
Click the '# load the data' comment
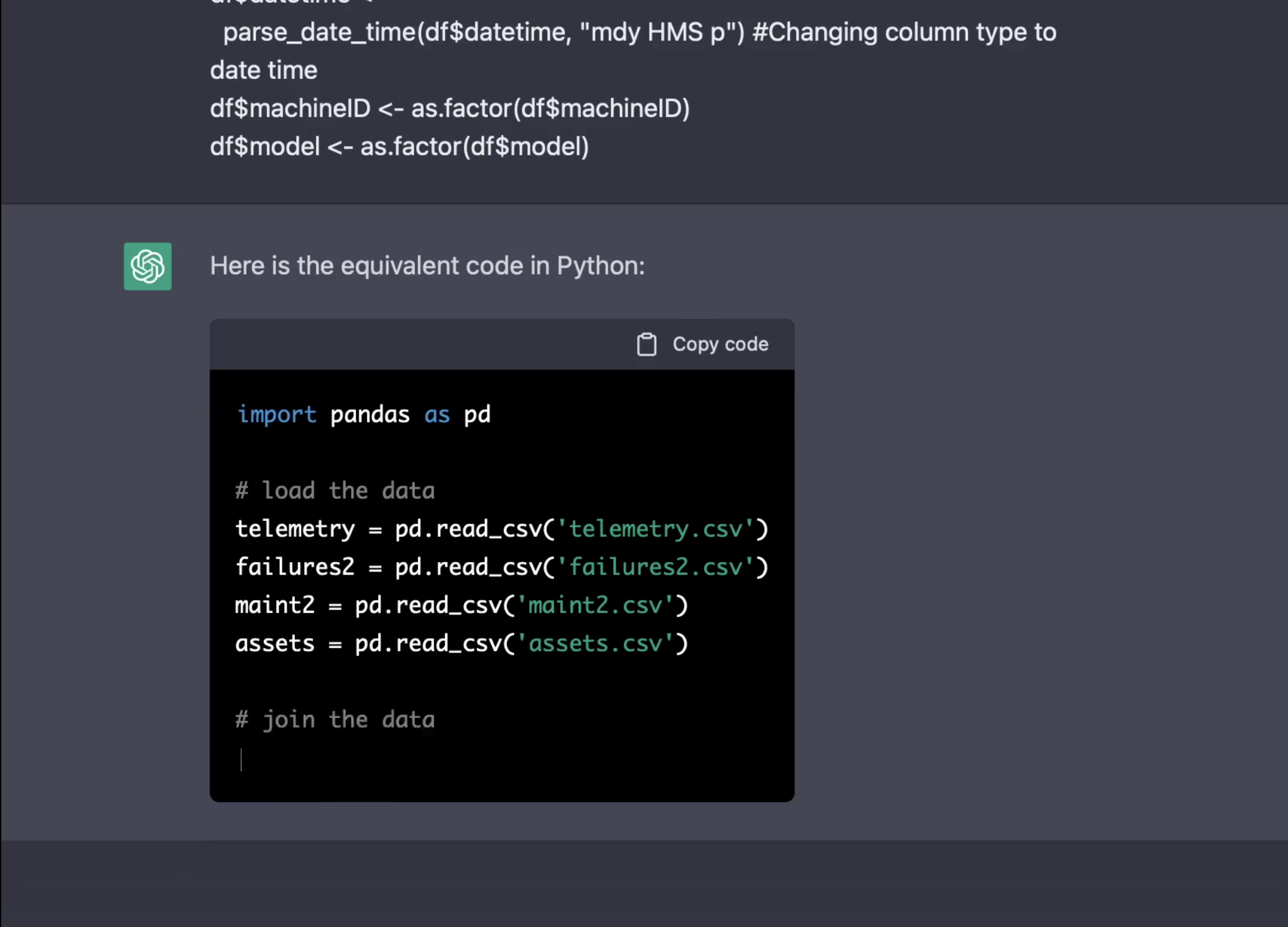pyautogui.click(x=335, y=491)
